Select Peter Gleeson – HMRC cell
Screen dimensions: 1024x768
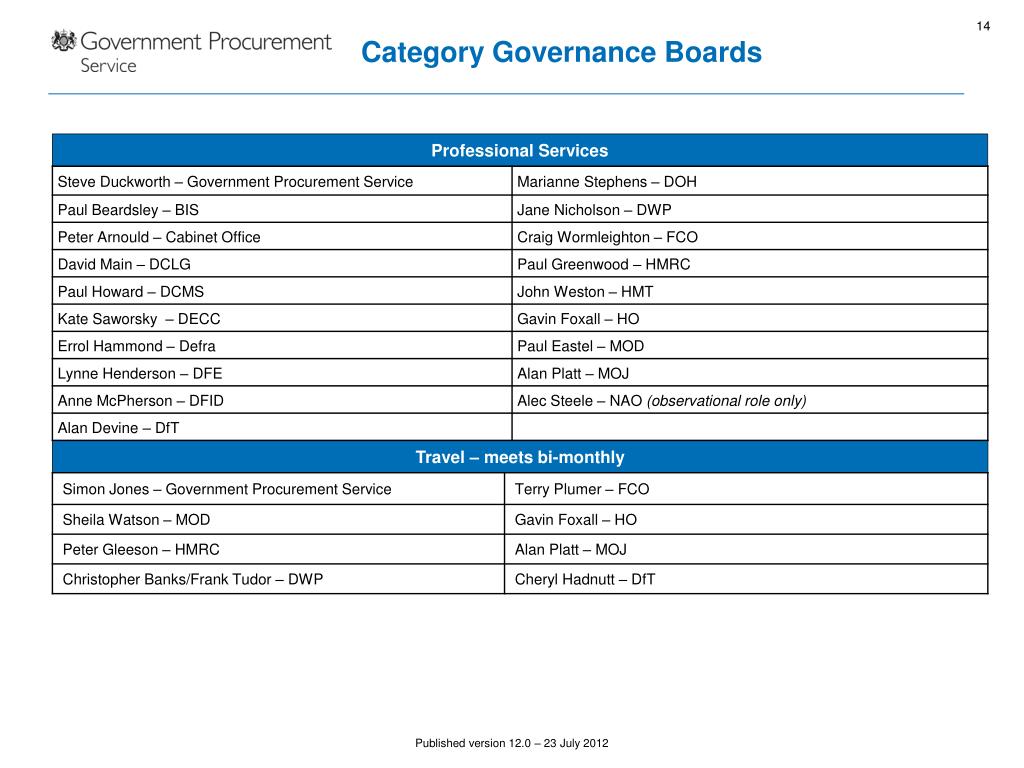pyautogui.click(x=278, y=549)
